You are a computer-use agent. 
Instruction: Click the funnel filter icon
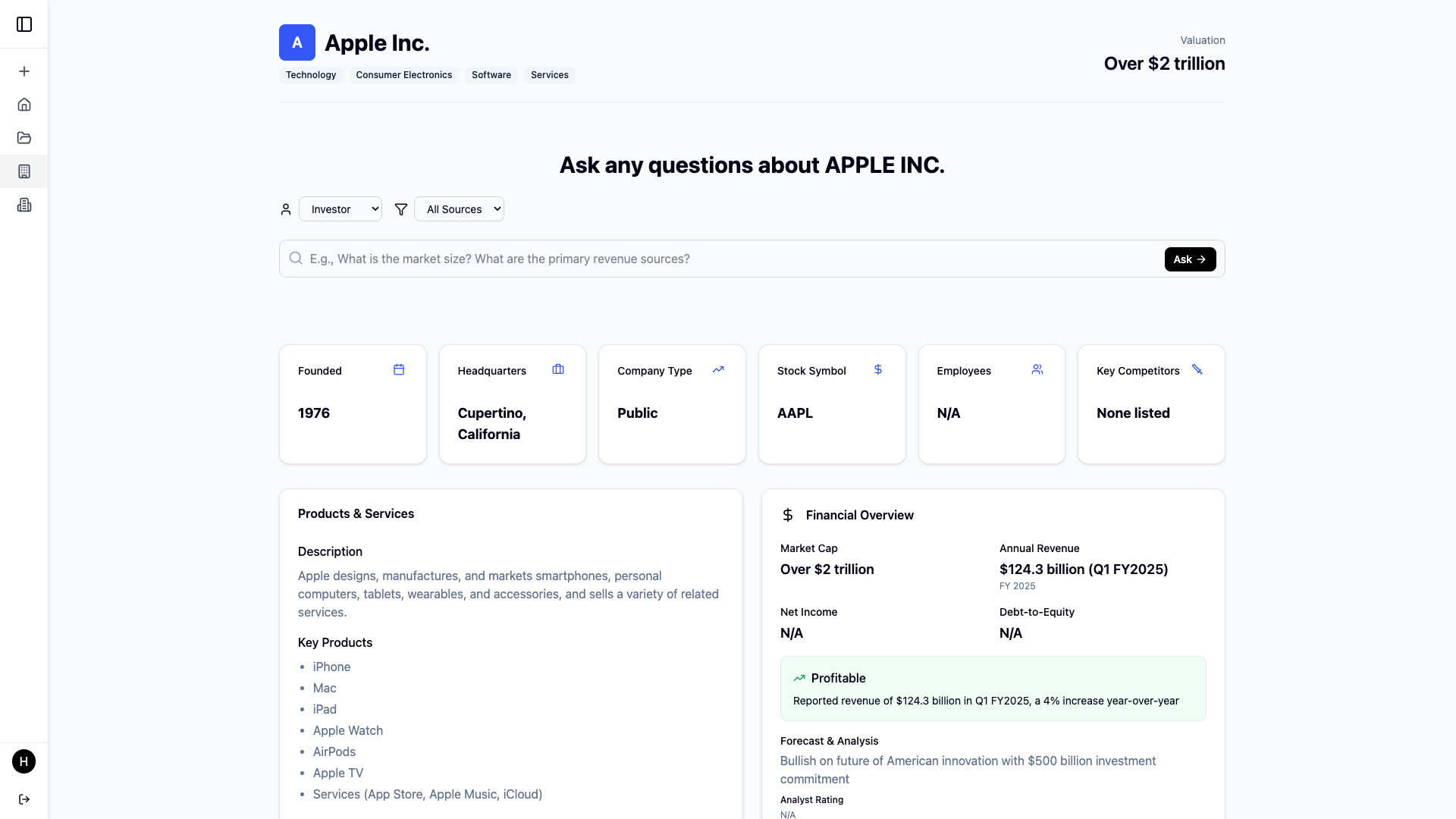(401, 209)
